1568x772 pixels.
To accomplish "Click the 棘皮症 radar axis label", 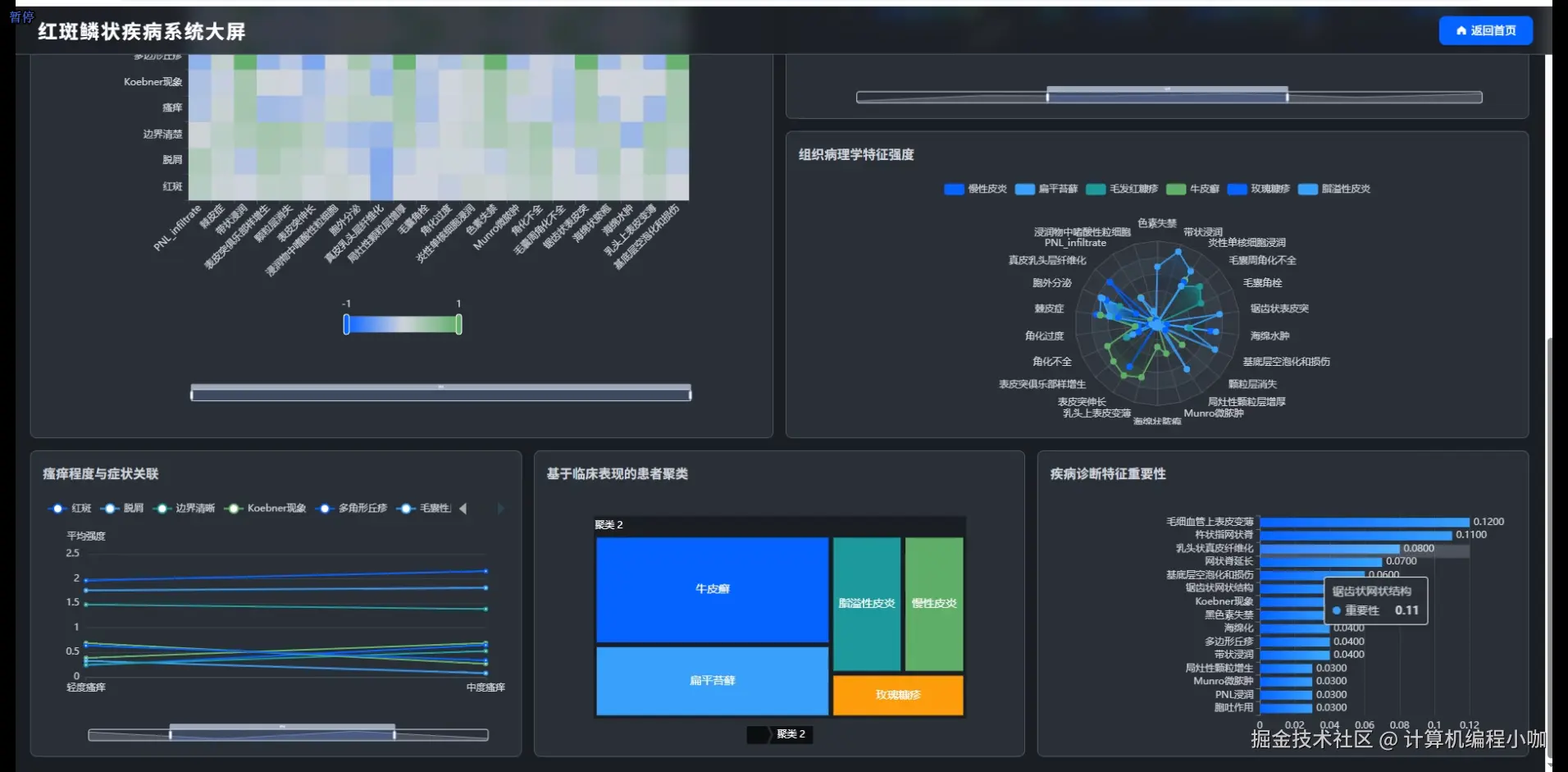I will [1050, 309].
